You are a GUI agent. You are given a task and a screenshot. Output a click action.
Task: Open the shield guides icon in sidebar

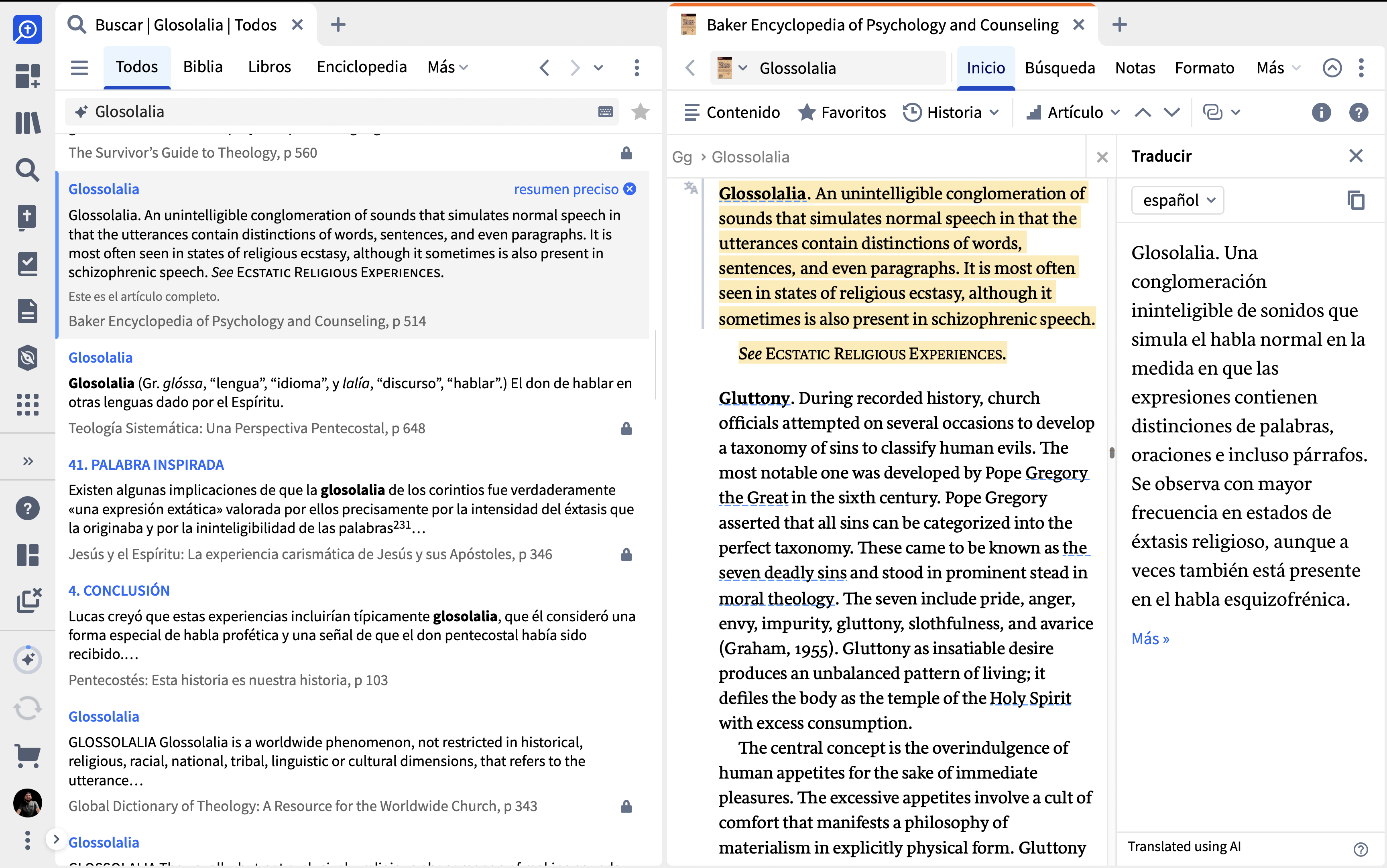click(28, 358)
